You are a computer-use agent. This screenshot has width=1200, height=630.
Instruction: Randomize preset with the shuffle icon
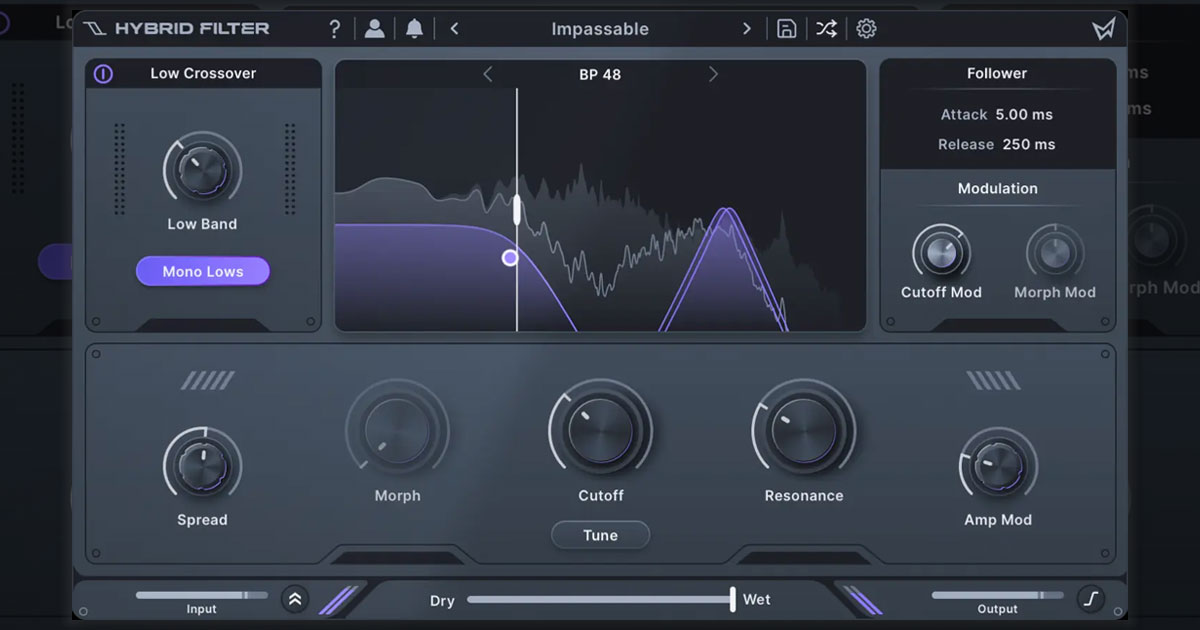tap(826, 29)
